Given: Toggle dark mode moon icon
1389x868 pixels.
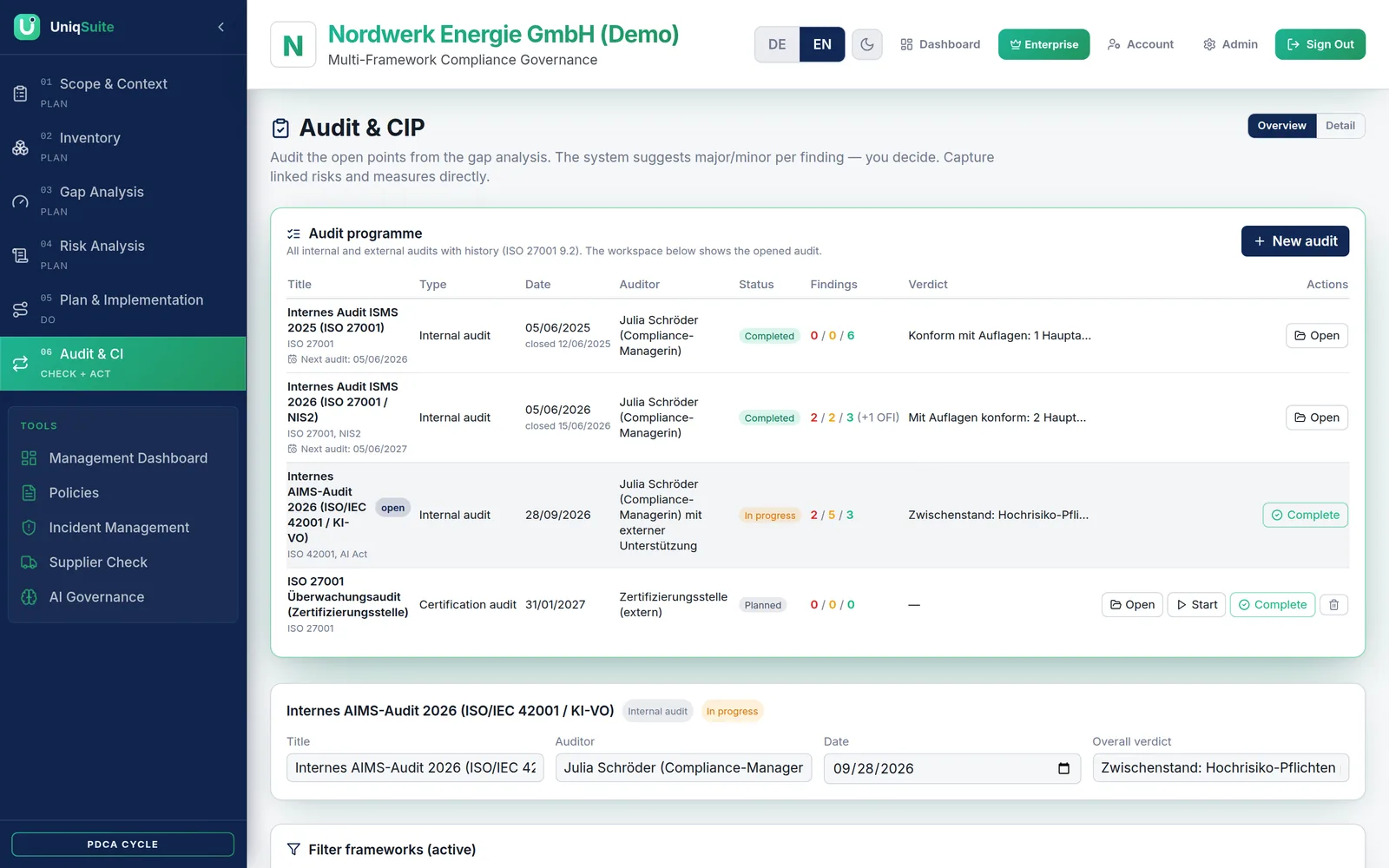Looking at the screenshot, I should coord(866,44).
